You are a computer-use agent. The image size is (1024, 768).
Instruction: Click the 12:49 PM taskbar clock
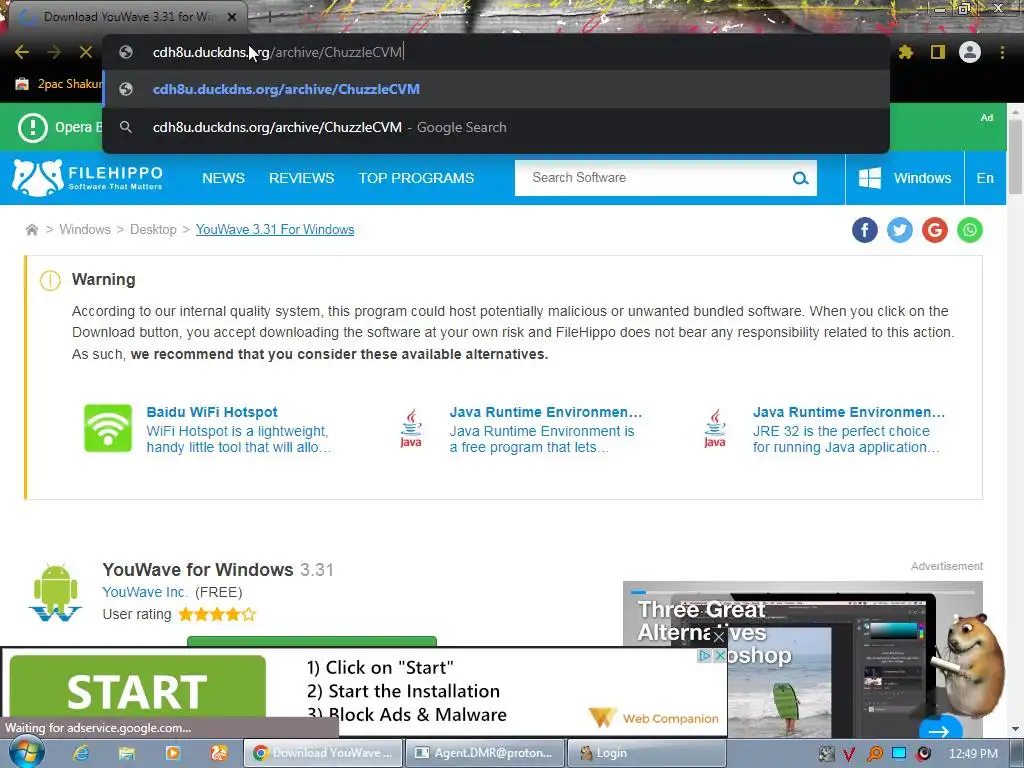(x=973, y=754)
